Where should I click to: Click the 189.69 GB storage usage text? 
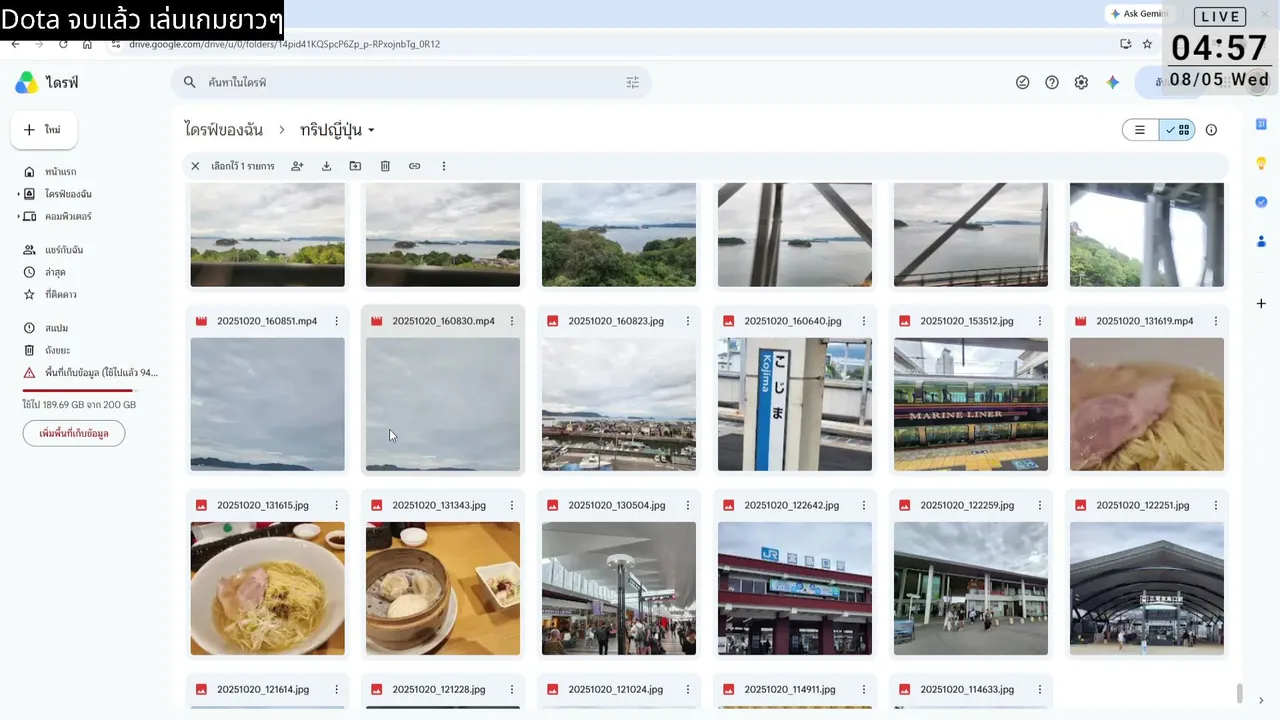tap(79, 405)
